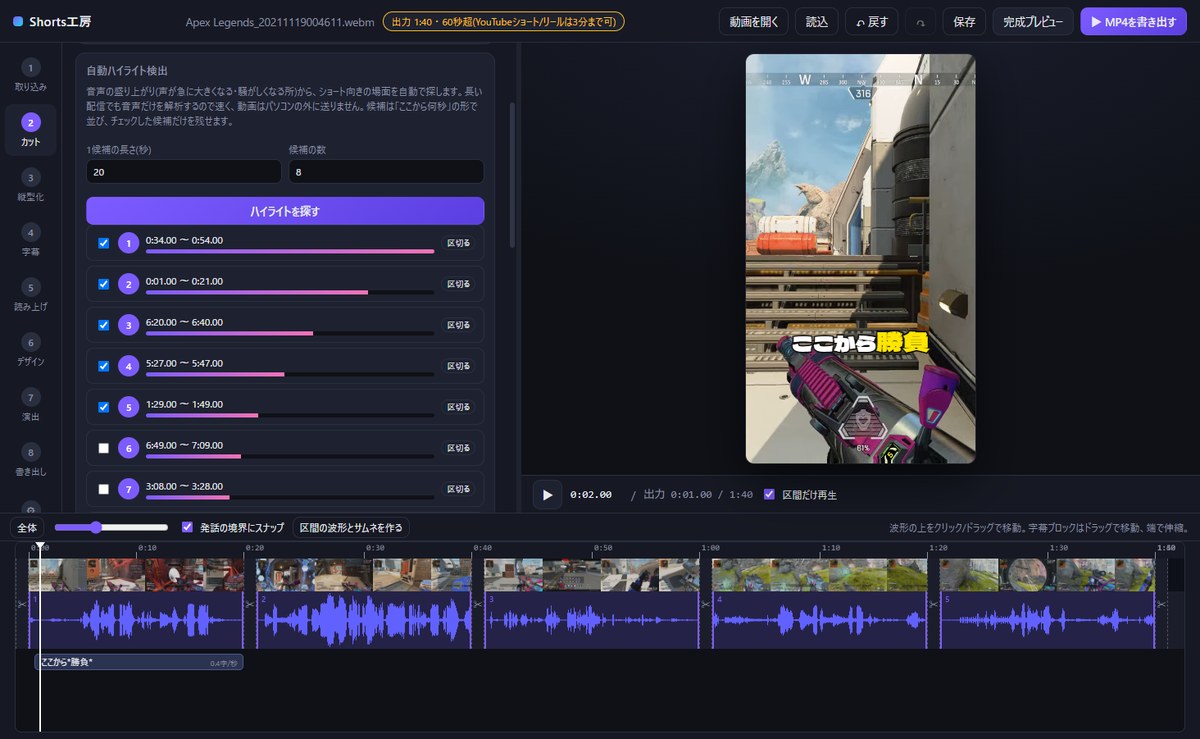1200x739 pixels.
Task: Uncheck candidate 5:27.00 〜 5:47.00 checkbox
Action: point(104,366)
